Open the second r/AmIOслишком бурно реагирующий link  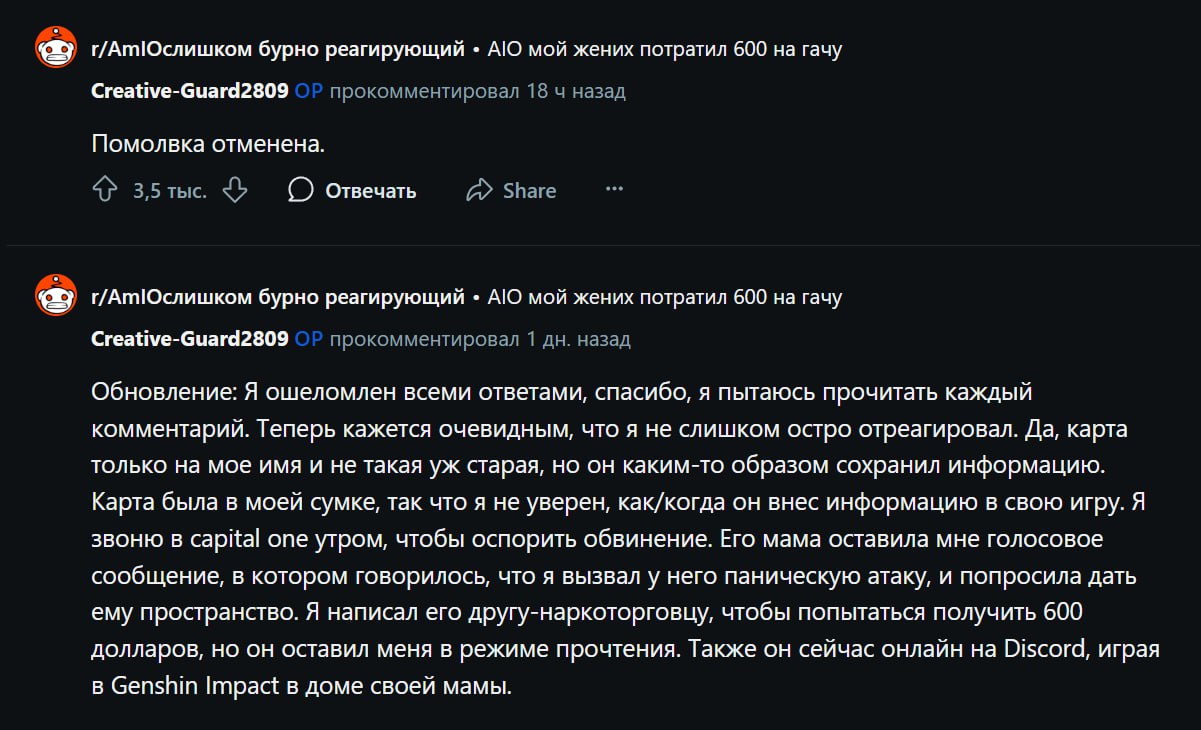pos(278,297)
